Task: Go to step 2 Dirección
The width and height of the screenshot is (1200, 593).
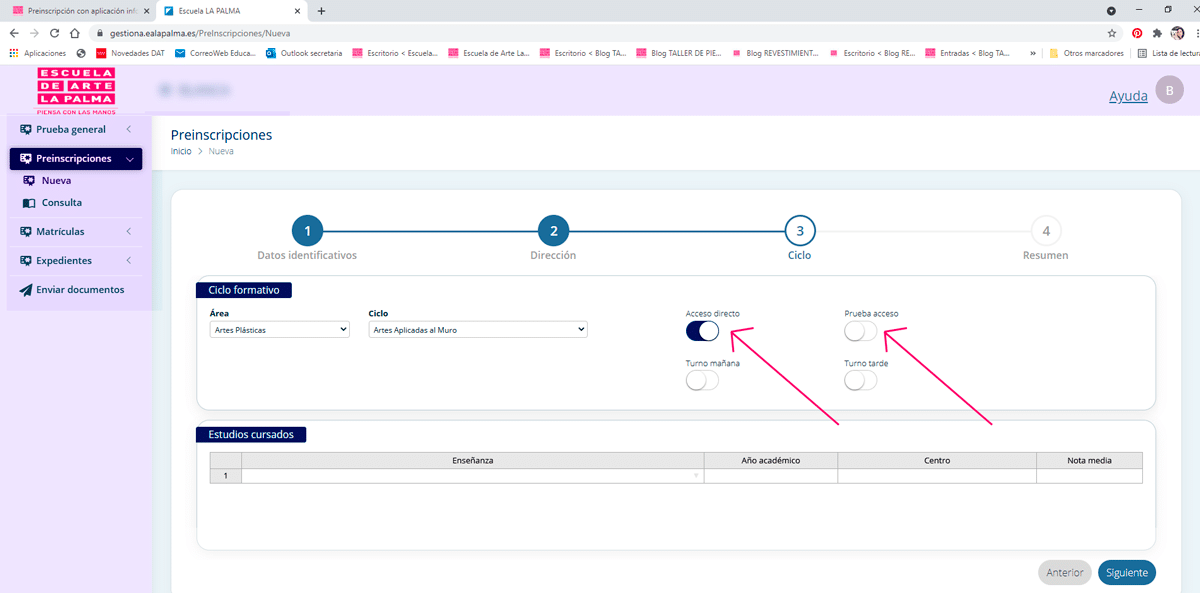Action: click(553, 231)
